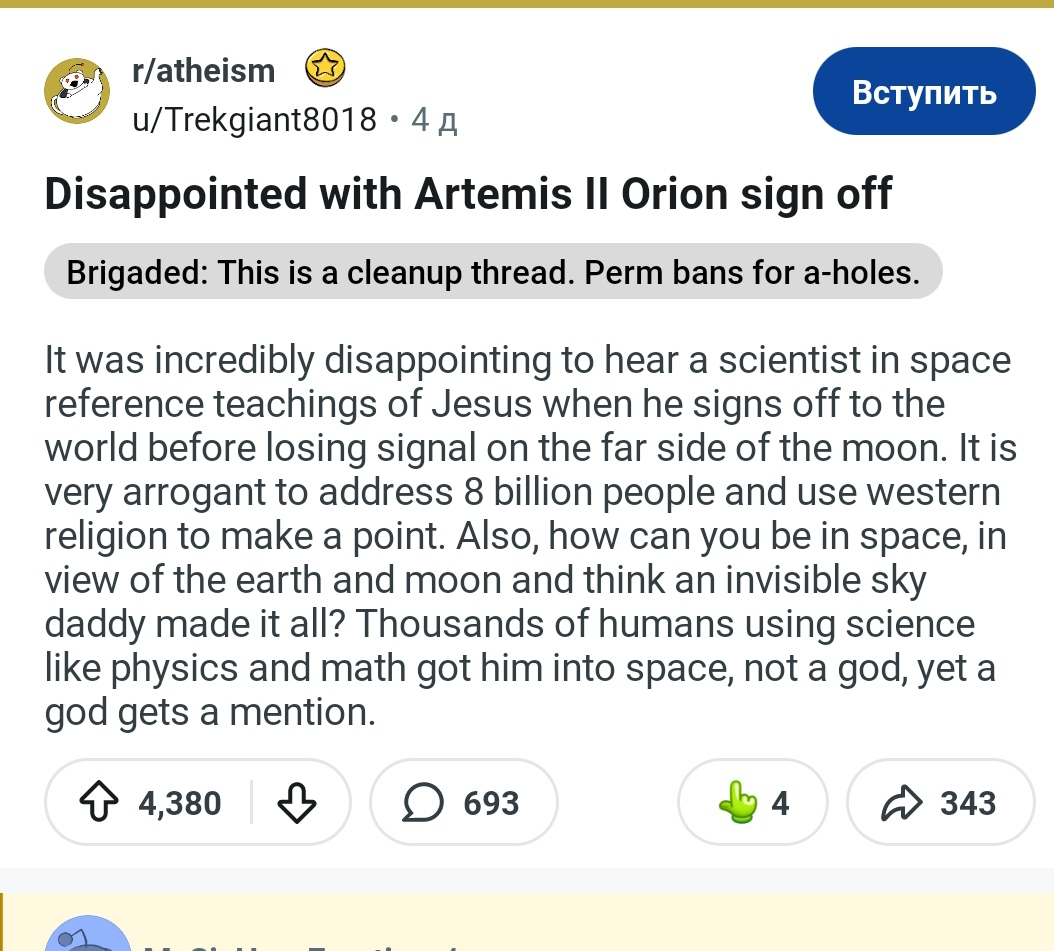
Task: Downvote the post with the down arrow
Action: tap(296, 802)
